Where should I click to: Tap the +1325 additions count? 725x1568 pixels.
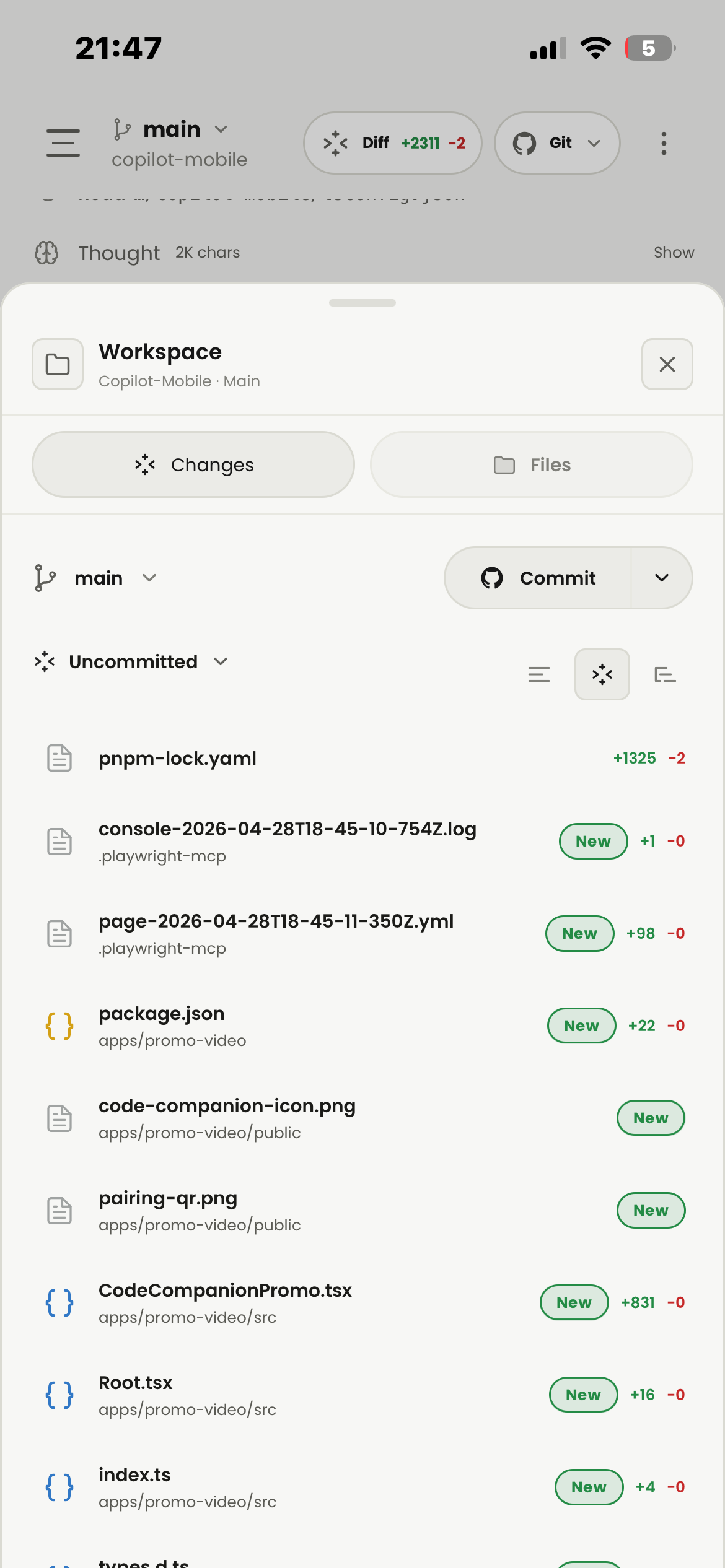[635, 758]
